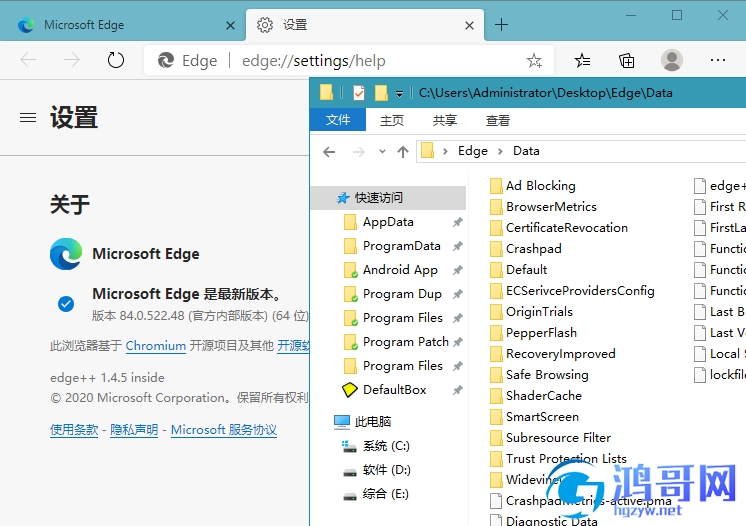Open Edge settings and more menu

click(x=717, y=60)
